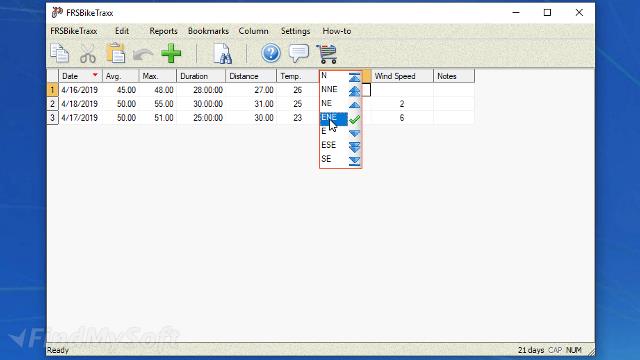Click empty Wind Speed cell in row 1
Image resolution: width=640 pixels, height=360 pixels.
[x=402, y=90]
